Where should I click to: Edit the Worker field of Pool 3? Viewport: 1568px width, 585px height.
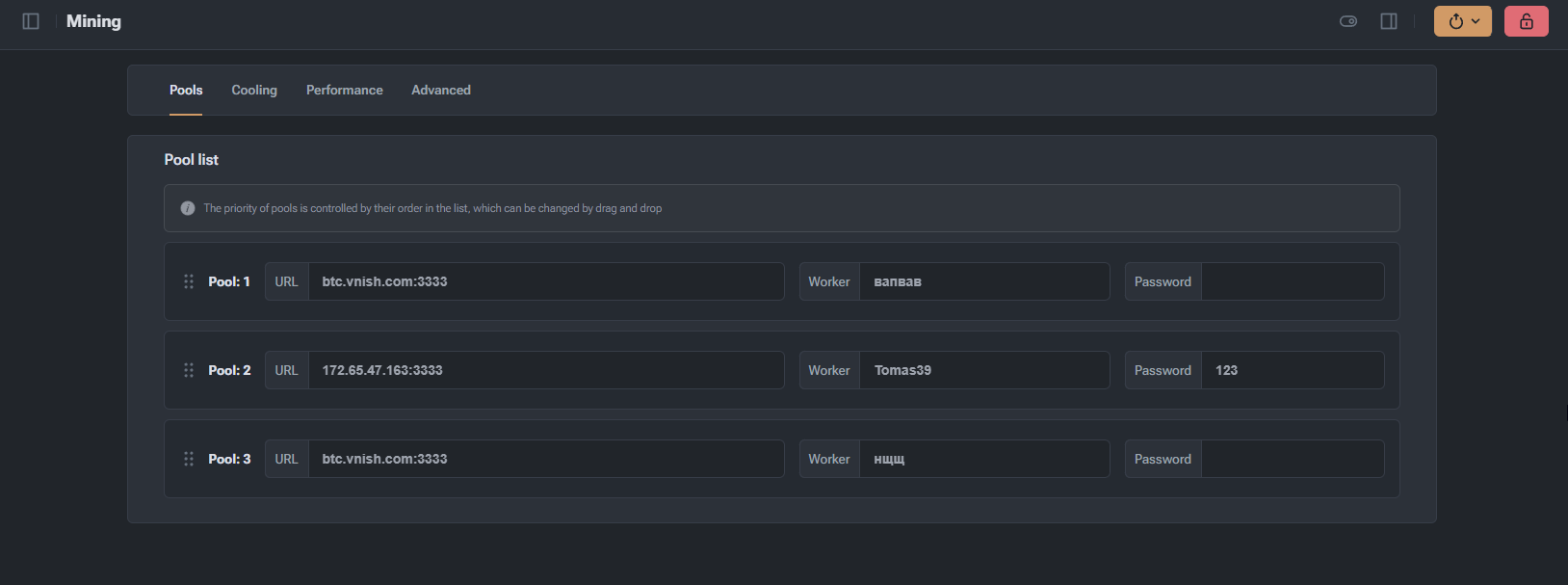click(x=984, y=459)
